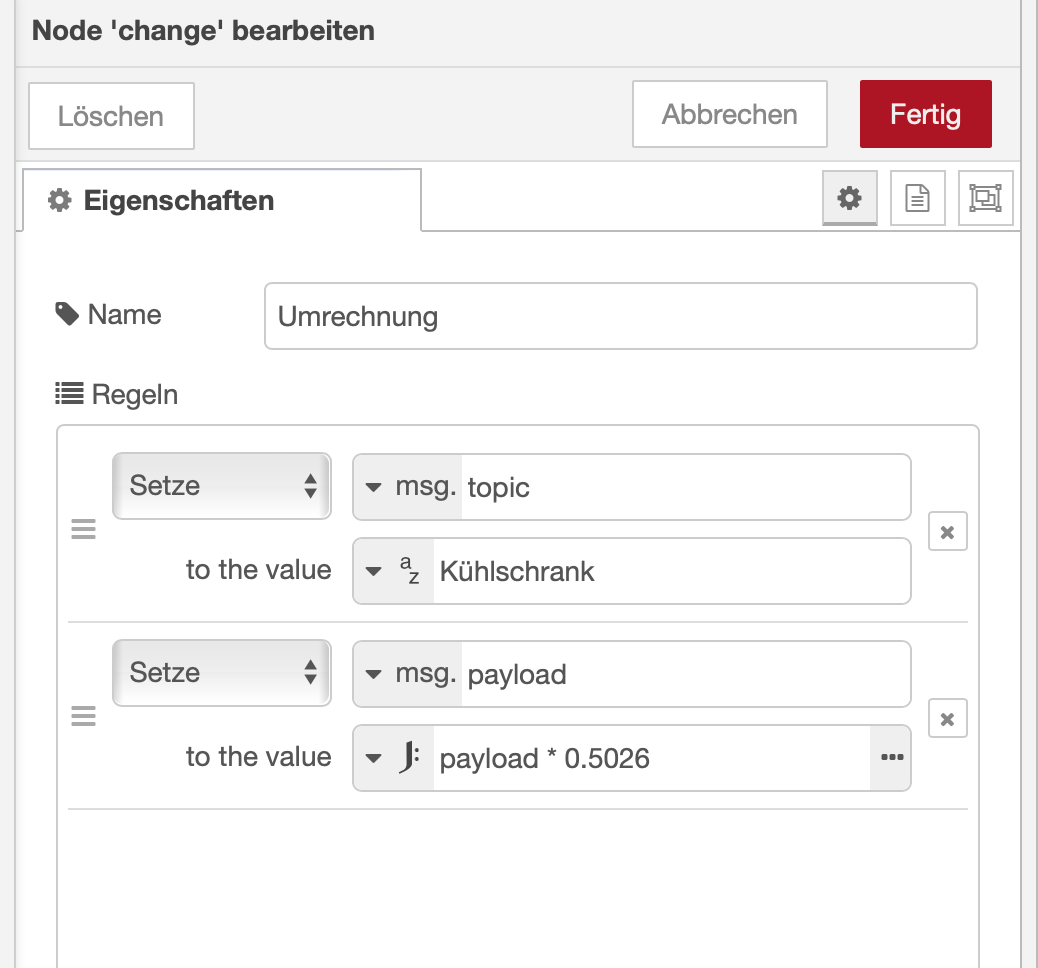This screenshot has width=1038, height=968.
Task: Open the msg. type dropdown for topic
Action: (408, 487)
